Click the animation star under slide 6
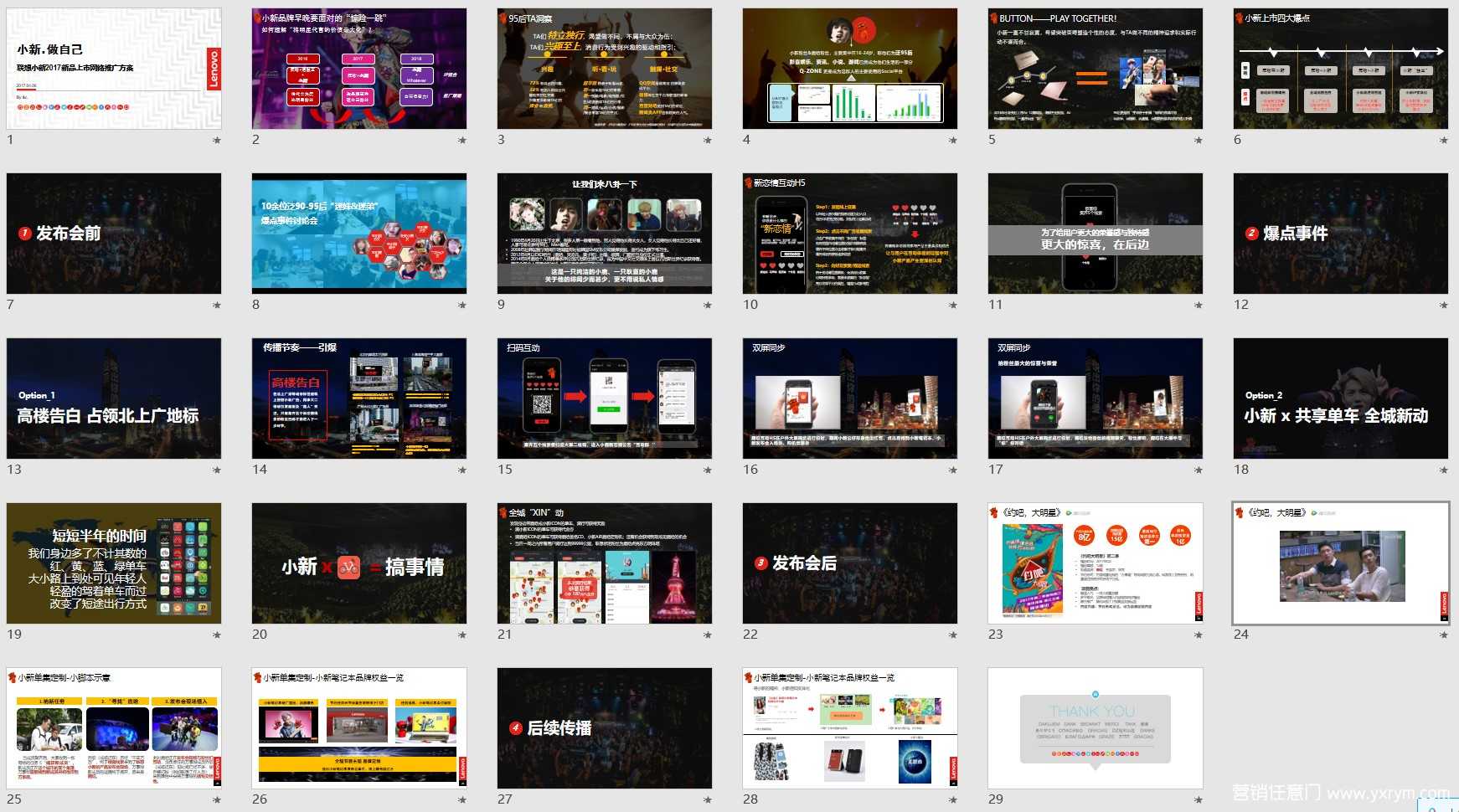 coord(1444,141)
